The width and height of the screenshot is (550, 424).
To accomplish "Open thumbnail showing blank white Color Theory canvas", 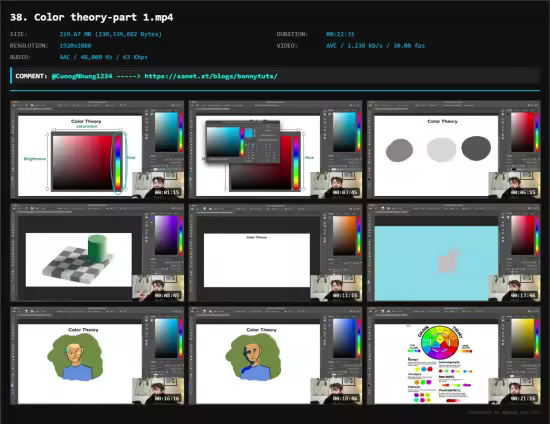I will (275, 253).
